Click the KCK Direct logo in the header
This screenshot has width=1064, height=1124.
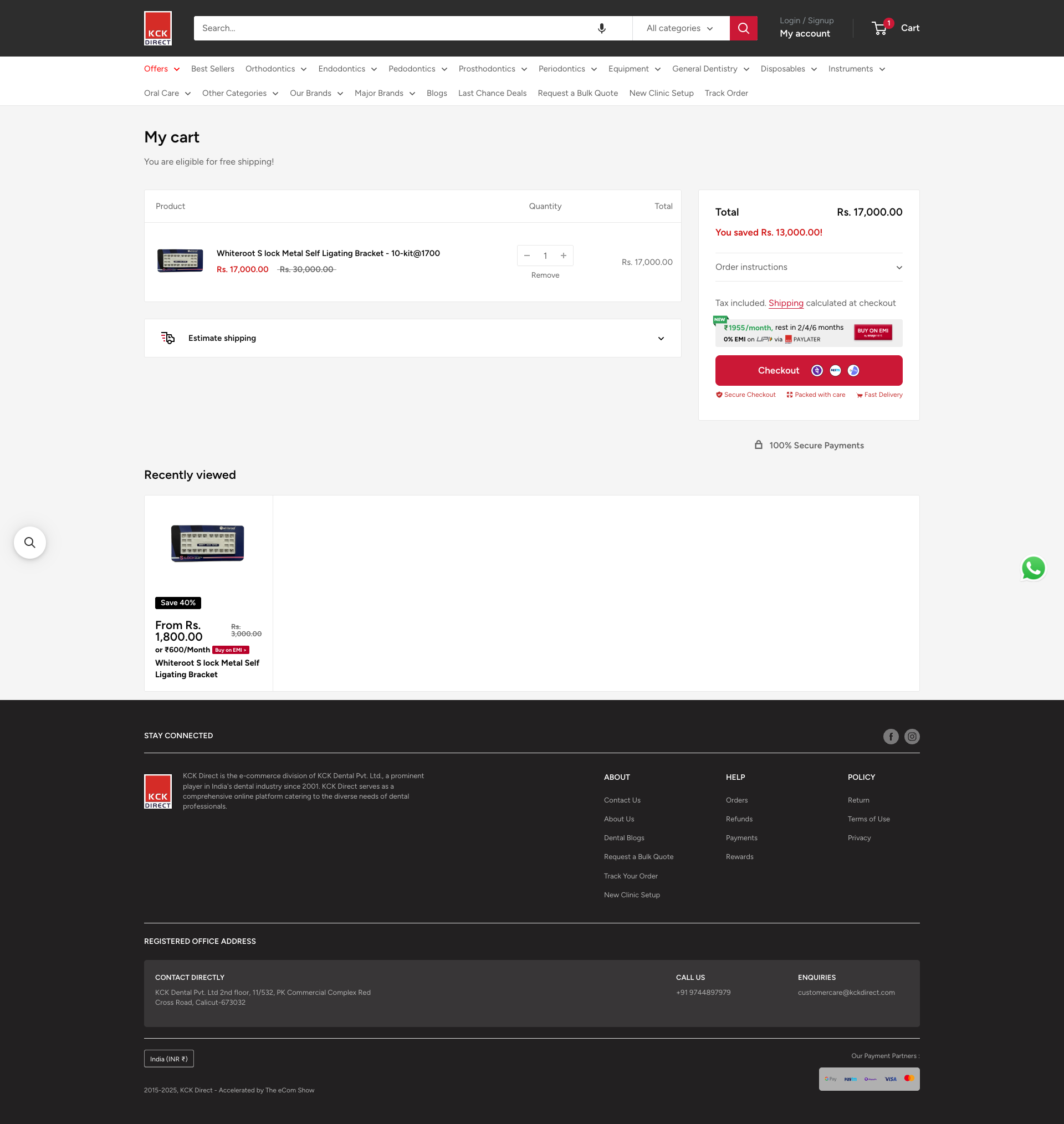click(x=158, y=28)
